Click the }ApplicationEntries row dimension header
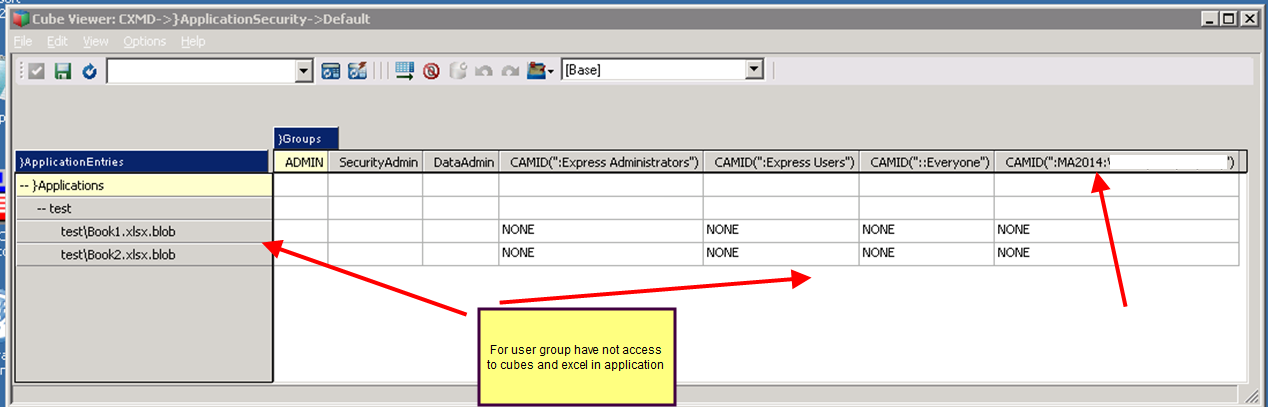1268x407 pixels. point(143,162)
